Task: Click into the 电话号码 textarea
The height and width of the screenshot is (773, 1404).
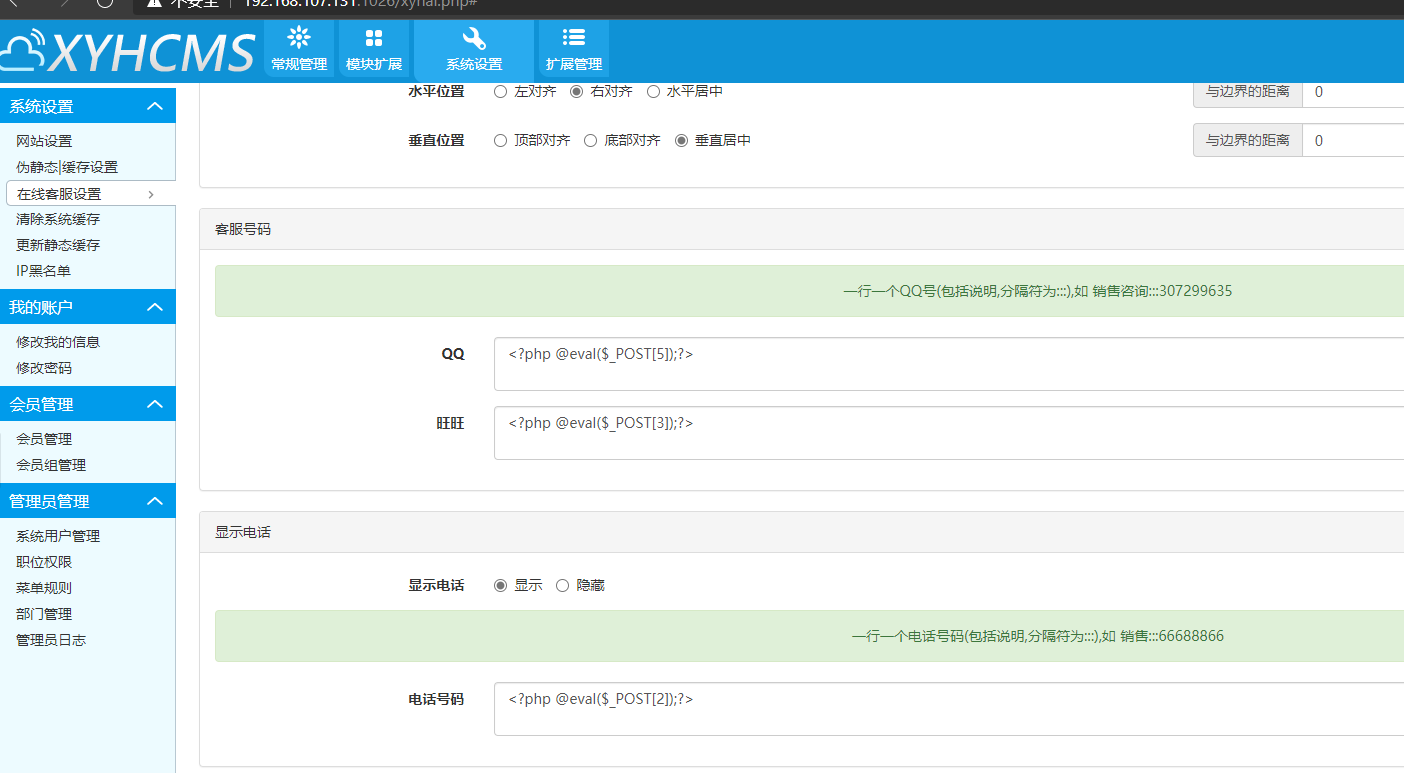Action: (x=949, y=709)
